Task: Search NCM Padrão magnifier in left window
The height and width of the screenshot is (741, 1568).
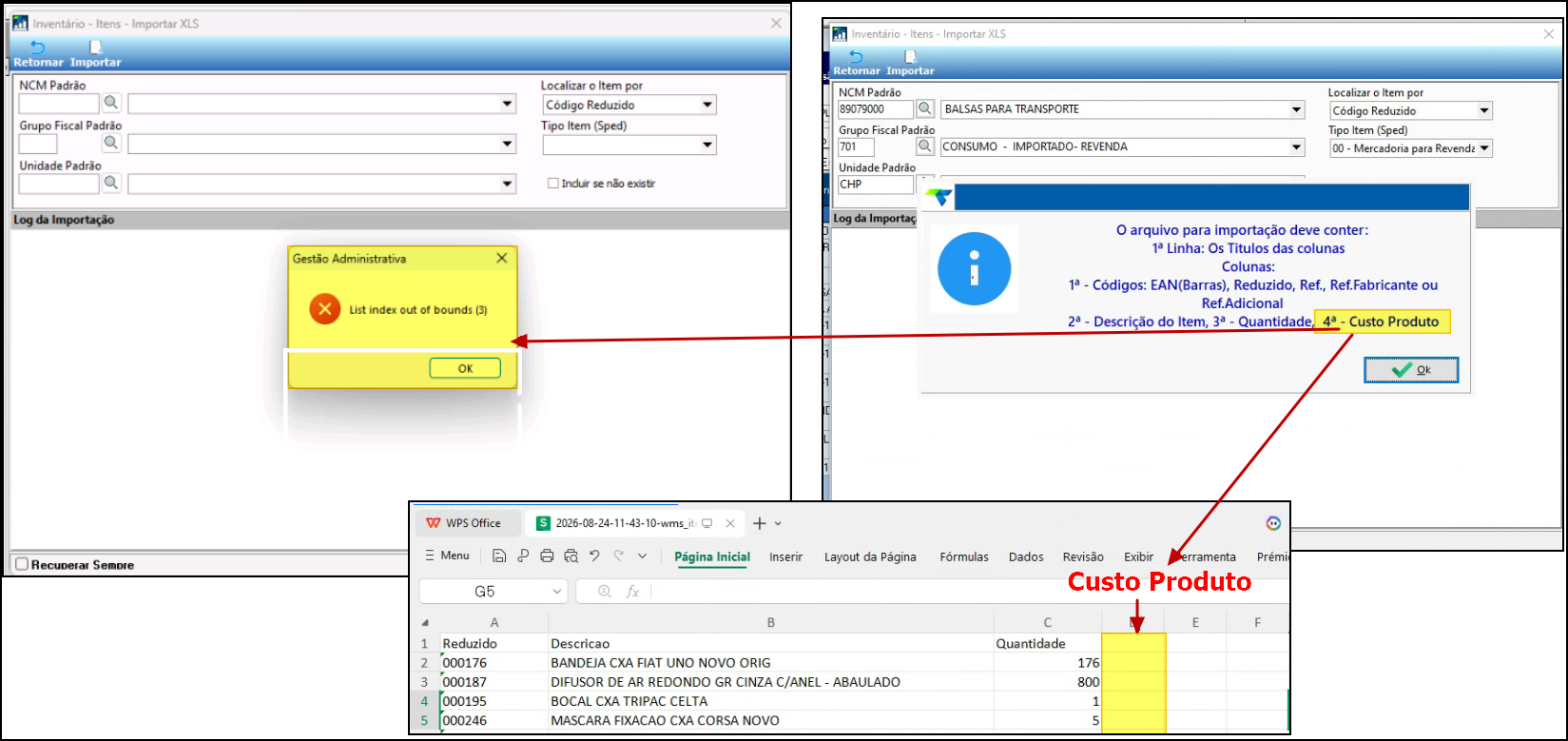Action: coord(111,103)
